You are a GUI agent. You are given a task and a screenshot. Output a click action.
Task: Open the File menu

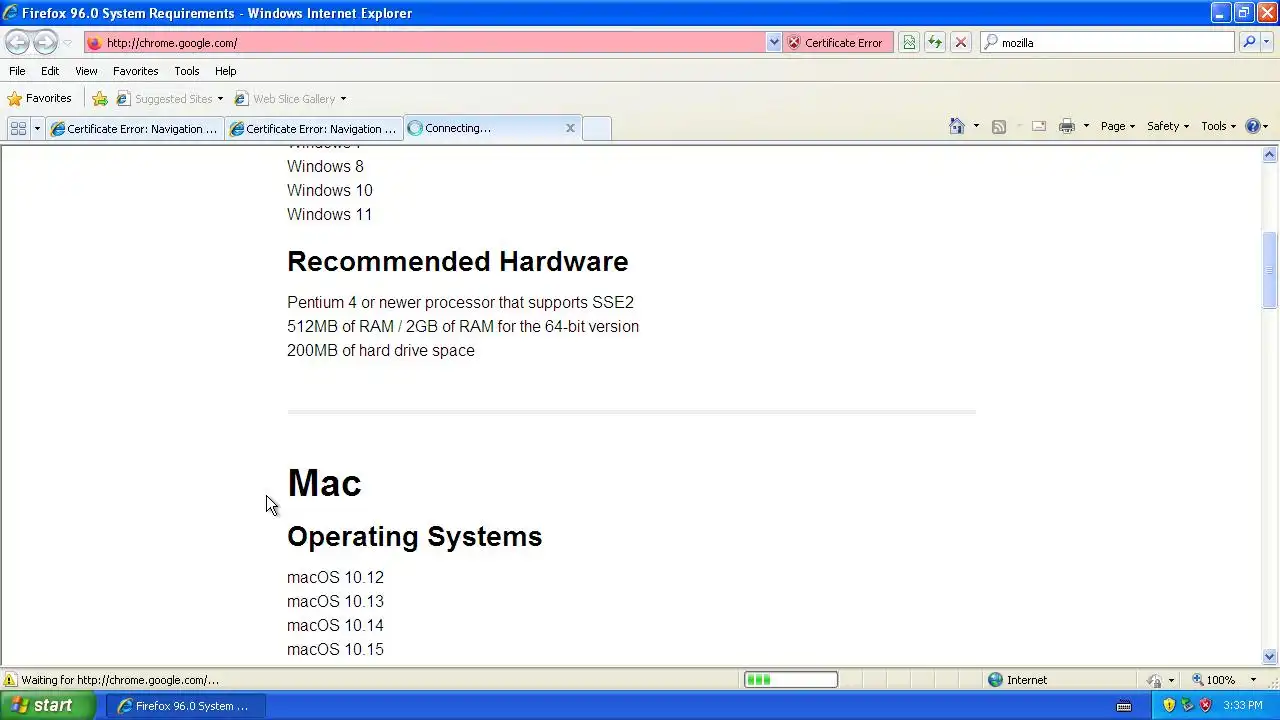pos(17,71)
